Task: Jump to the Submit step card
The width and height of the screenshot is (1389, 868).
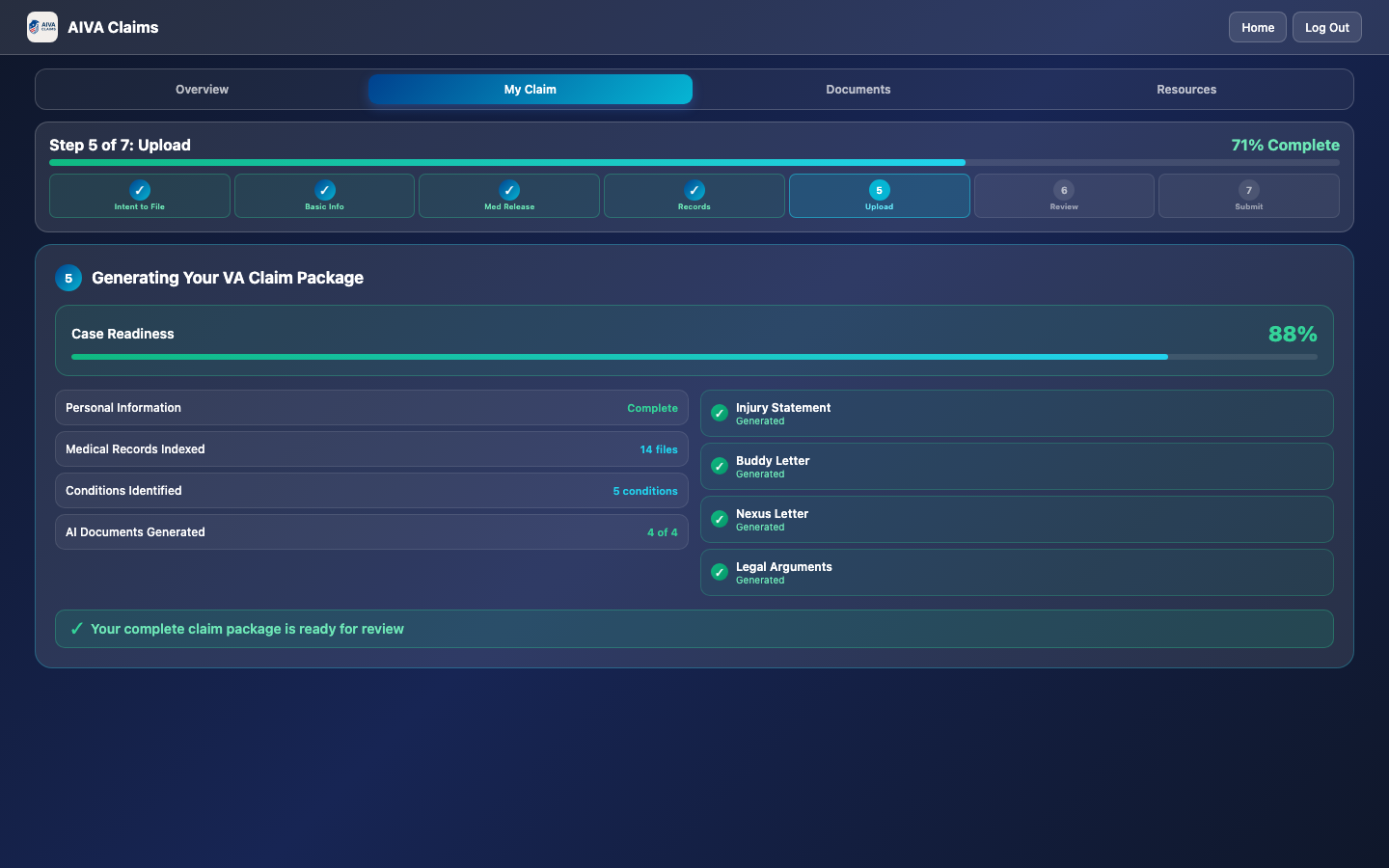Action: pos(1249,196)
